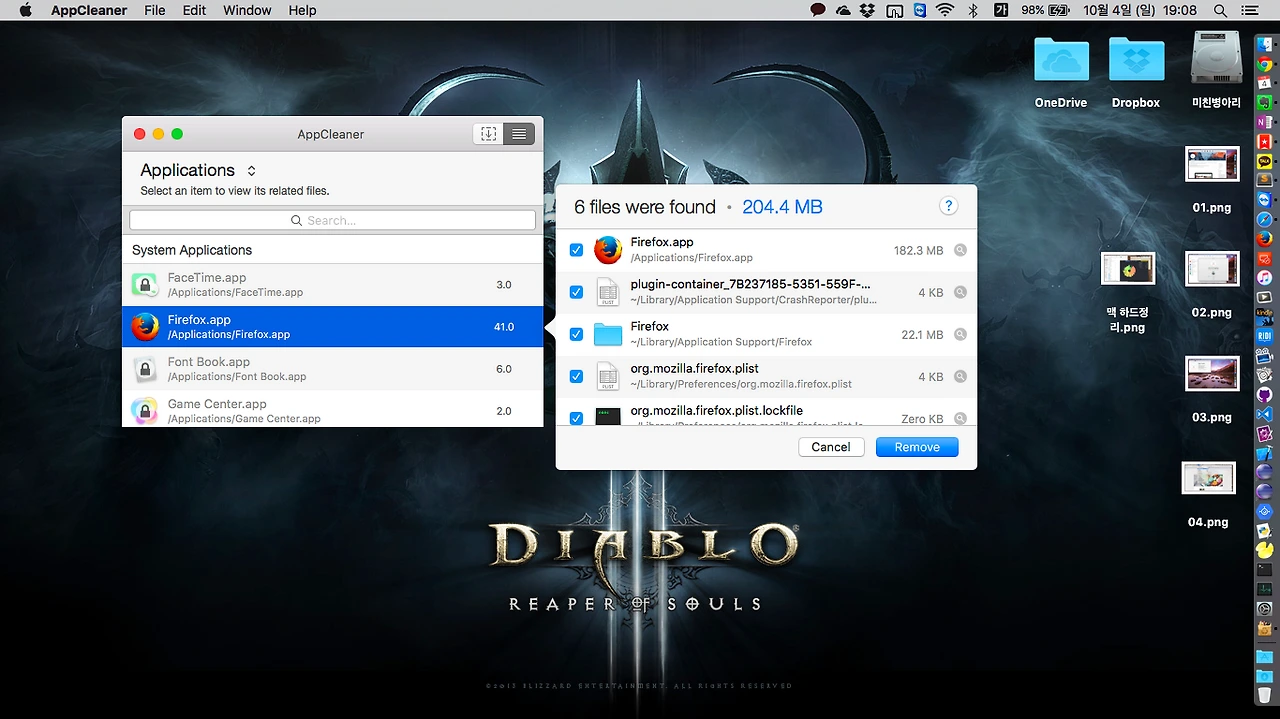Uncheck the plugin-container file checkbox

pyautogui.click(x=576, y=292)
